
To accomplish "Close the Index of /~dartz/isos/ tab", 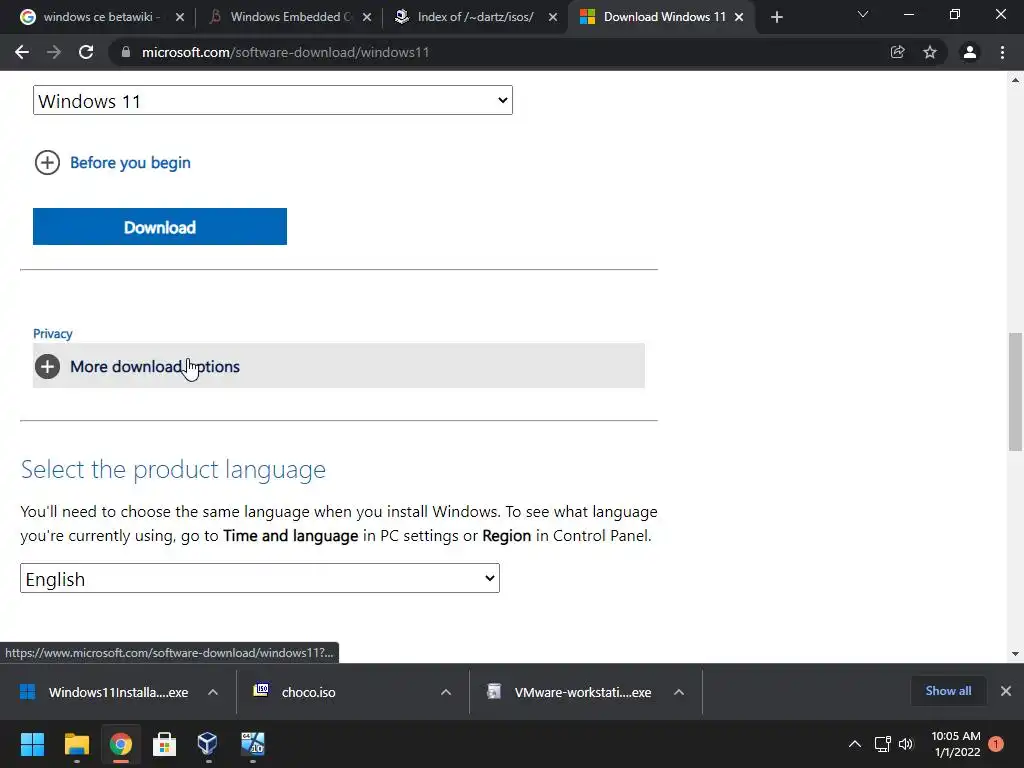I will [x=553, y=17].
